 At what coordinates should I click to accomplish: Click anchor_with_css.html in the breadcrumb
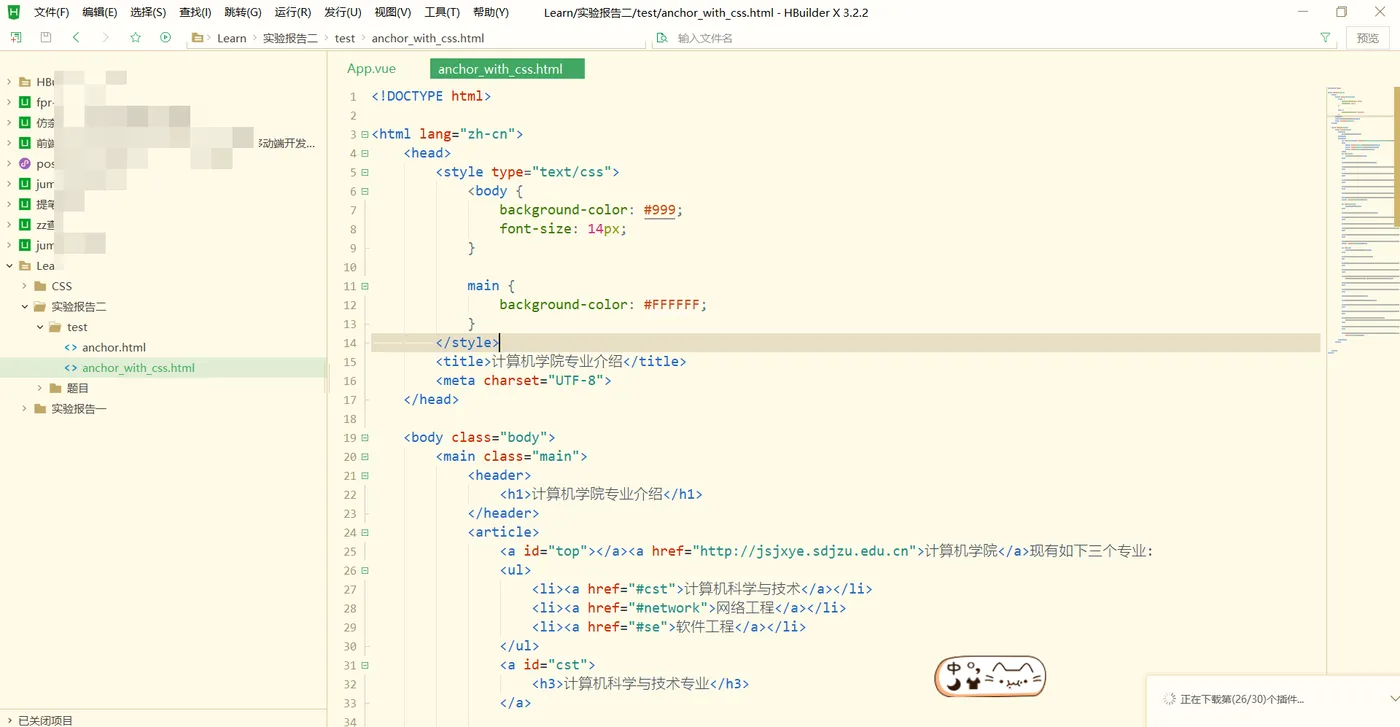[x=428, y=38]
